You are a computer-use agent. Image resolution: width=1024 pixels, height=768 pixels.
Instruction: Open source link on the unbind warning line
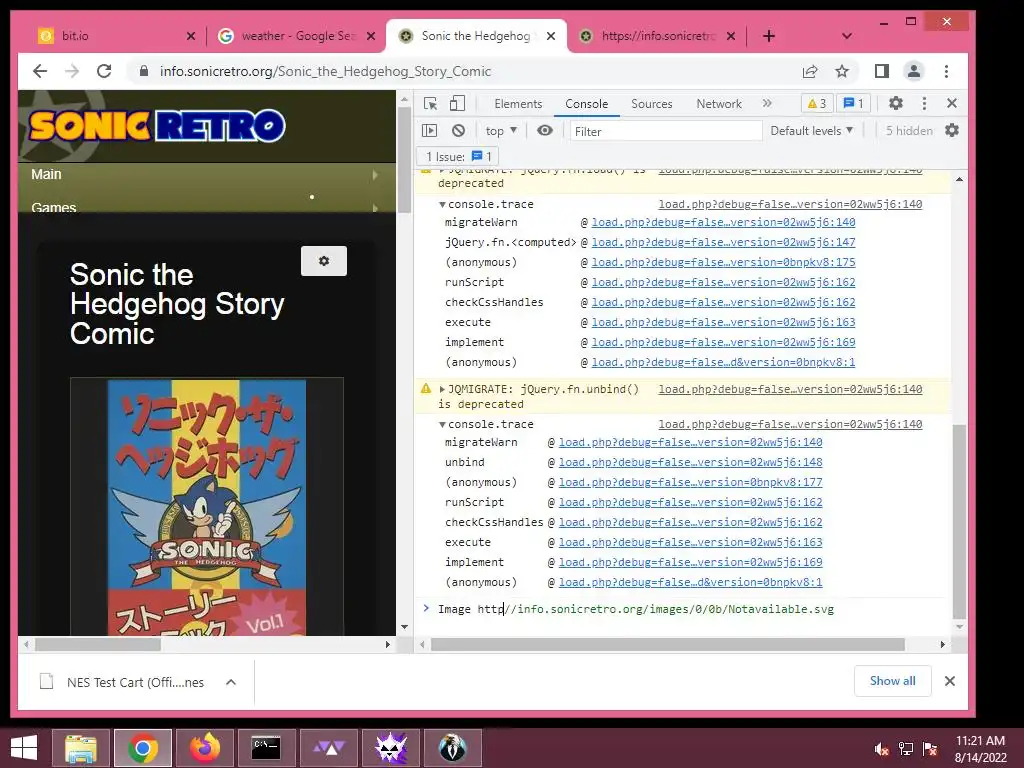790,389
